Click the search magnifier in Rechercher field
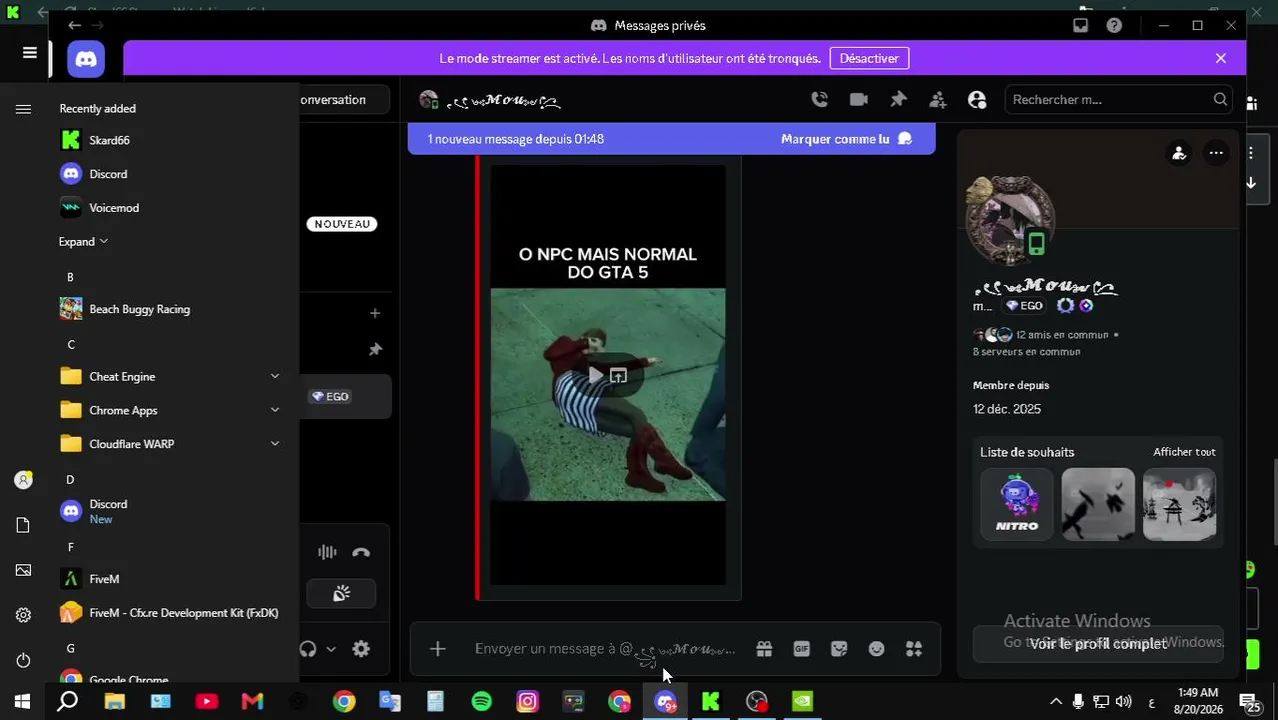This screenshot has height=720, width=1278. pos(1220,99)
